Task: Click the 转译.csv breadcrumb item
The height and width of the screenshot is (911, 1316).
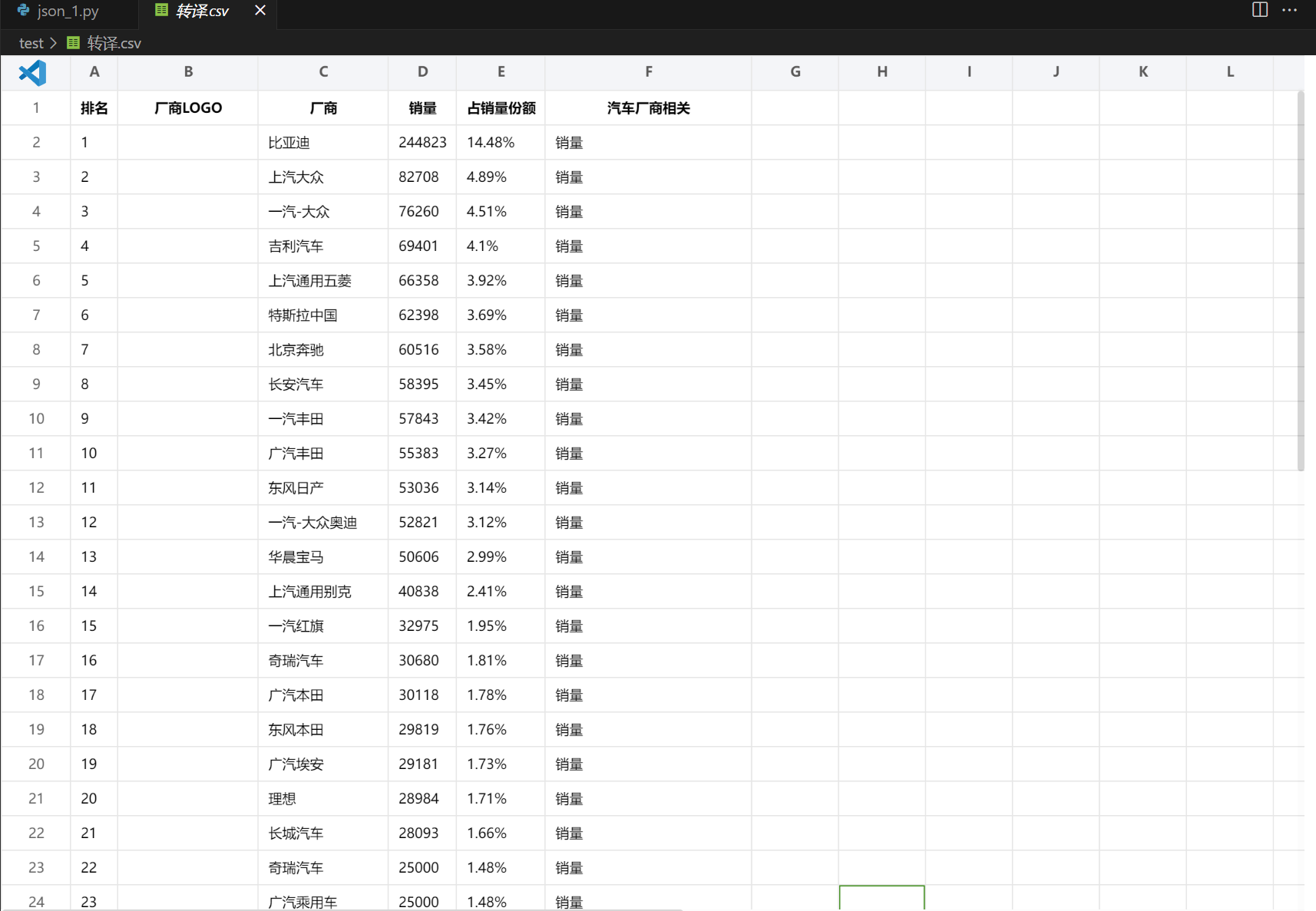Action: click(114, 43)
